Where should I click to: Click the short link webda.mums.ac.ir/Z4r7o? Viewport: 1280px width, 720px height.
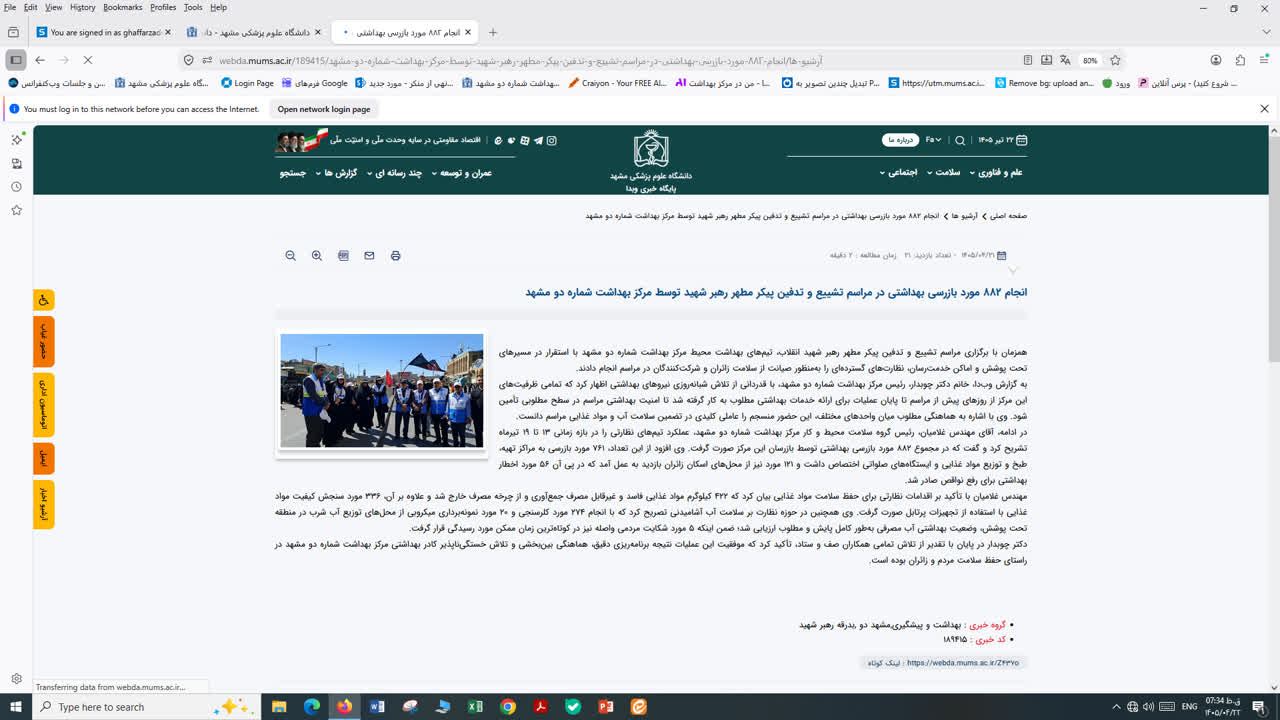963,663
